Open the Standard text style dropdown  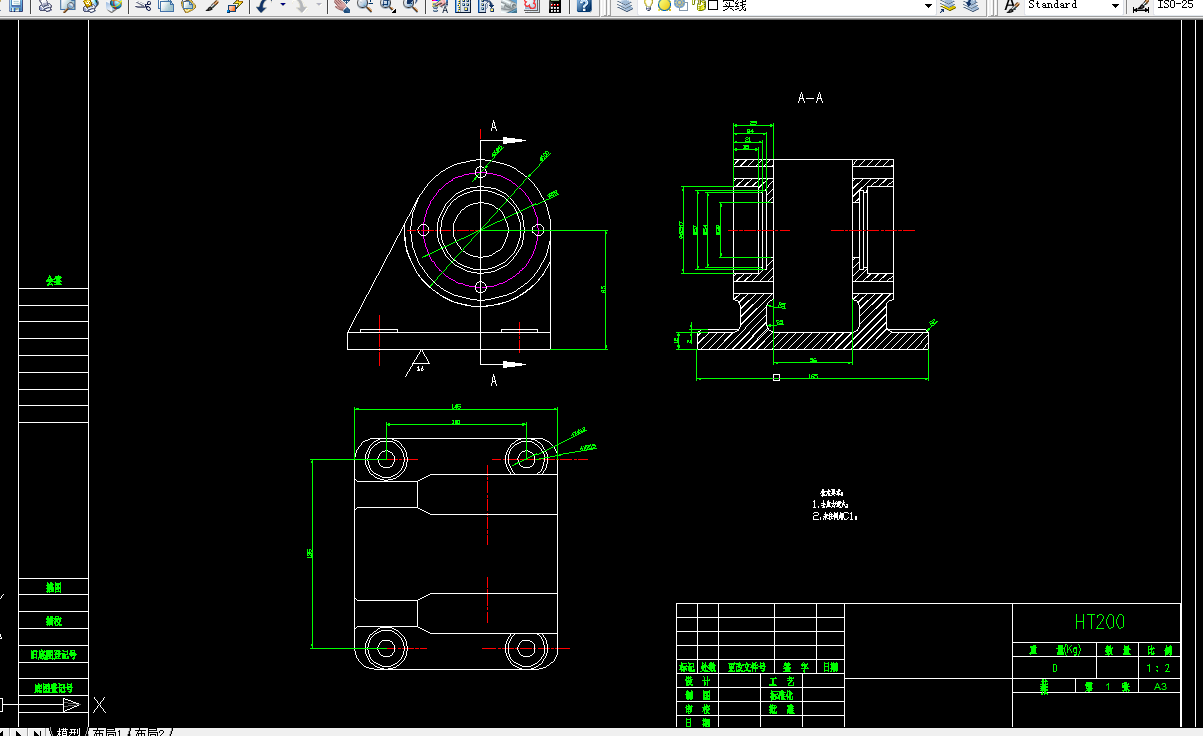point(1115,6)
